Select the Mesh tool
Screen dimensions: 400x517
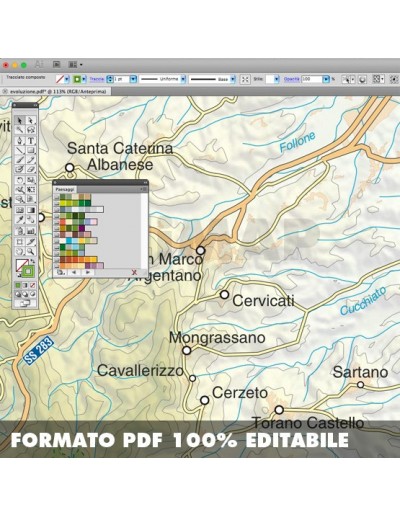tap(20, 210)
